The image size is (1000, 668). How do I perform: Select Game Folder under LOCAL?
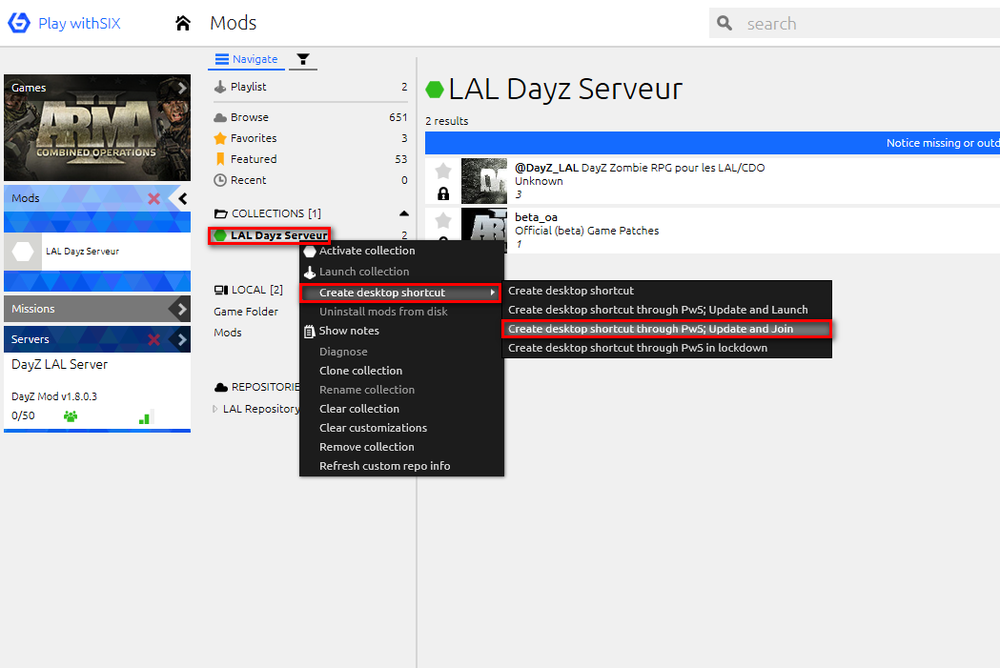click(x=246, y=311)
